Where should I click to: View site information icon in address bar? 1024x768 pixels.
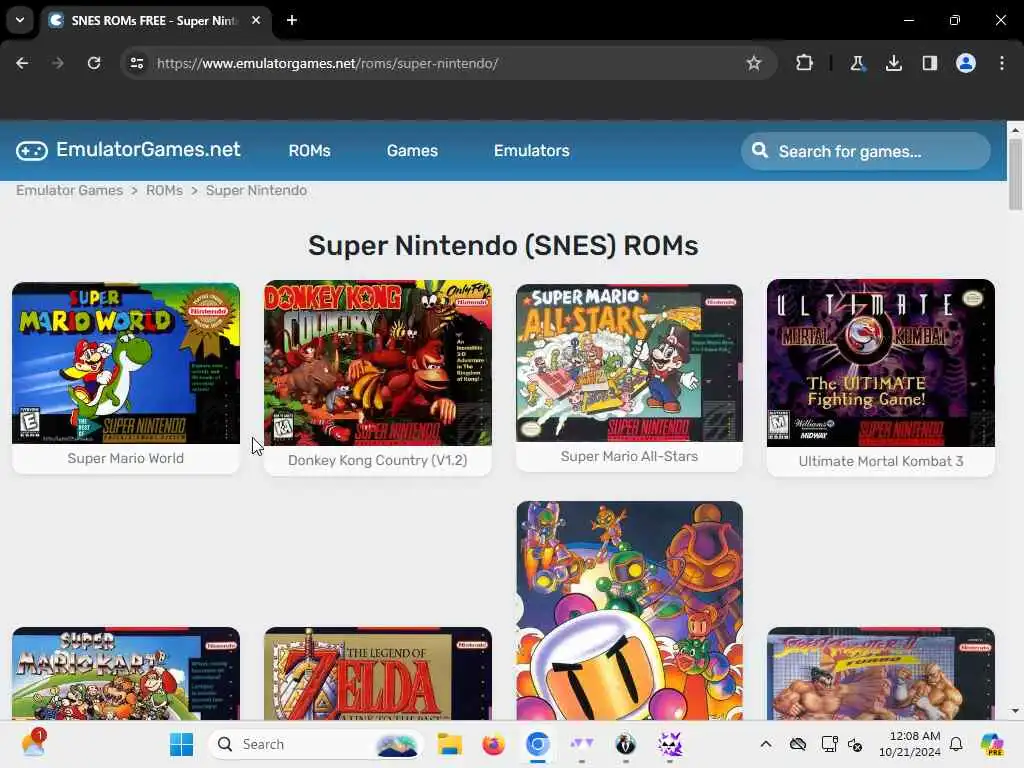click(136, 63)
